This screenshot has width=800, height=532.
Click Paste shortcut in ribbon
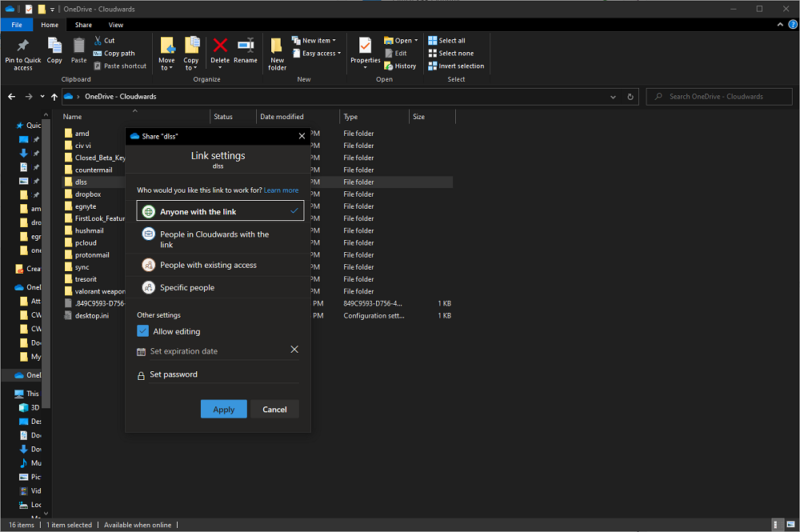pos(120,66)
